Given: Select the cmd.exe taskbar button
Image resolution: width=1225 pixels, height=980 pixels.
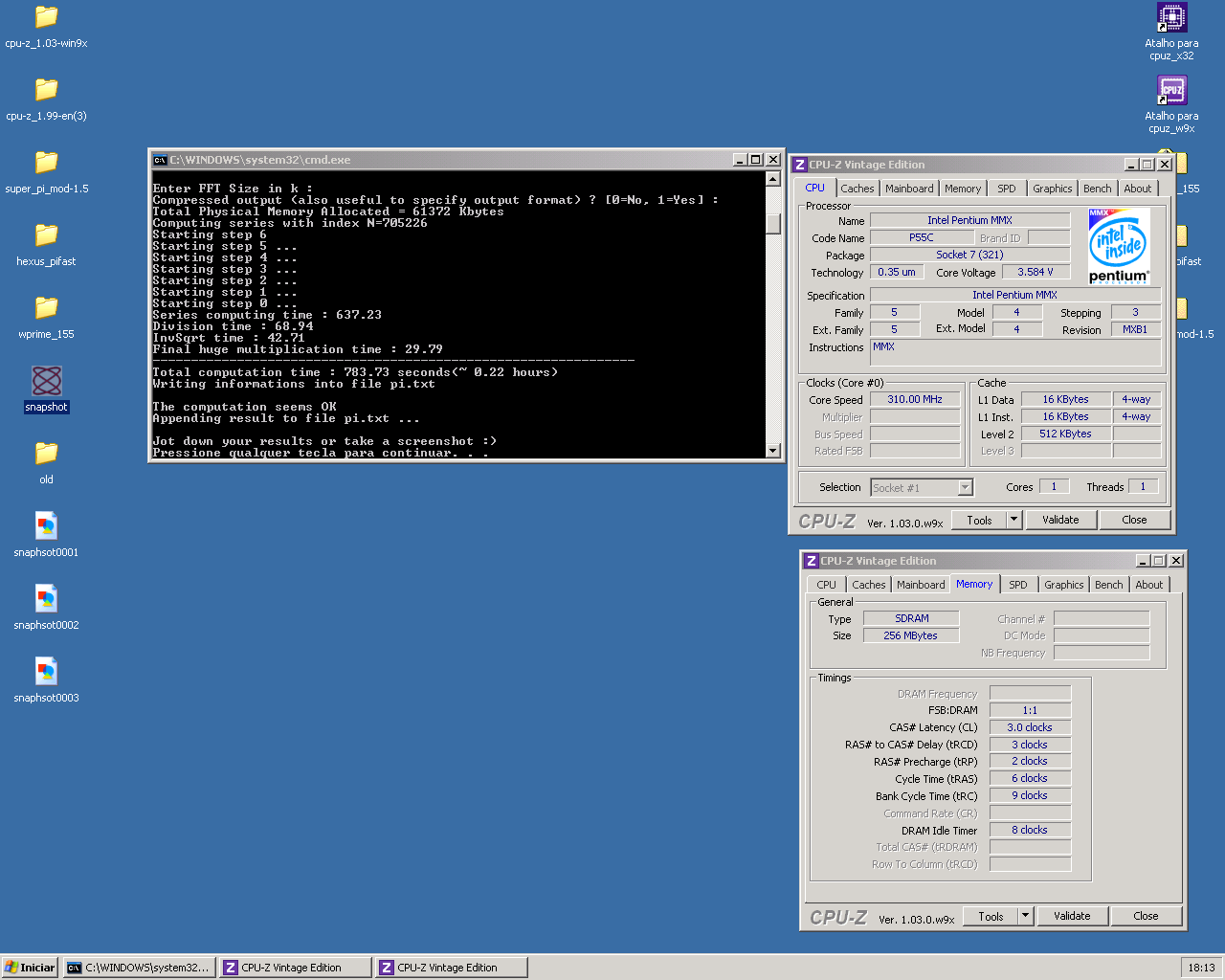Looking at the screenshot, I should pos(139,968).
